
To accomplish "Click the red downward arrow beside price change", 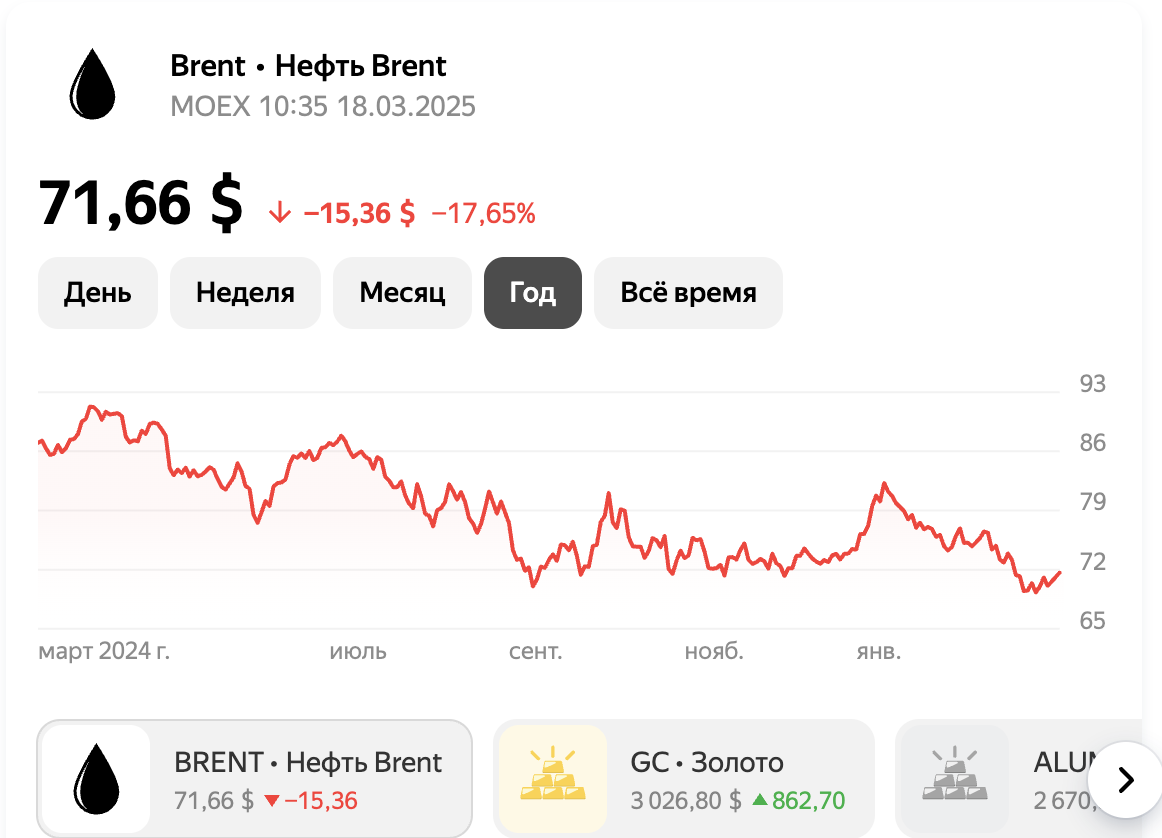I will [x=277, y=212].
